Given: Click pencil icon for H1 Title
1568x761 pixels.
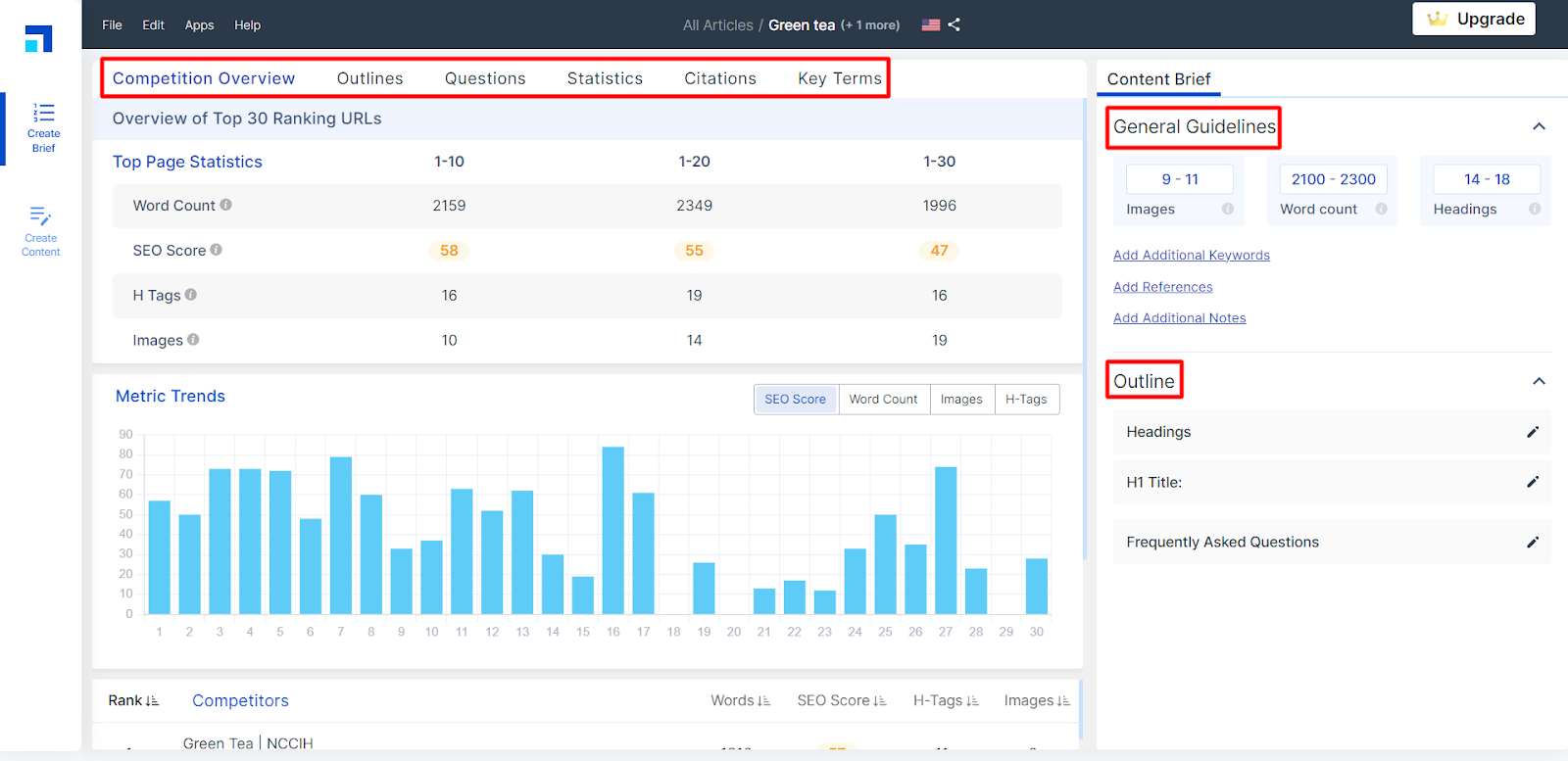Looking at the screenshot, I should [1533, 482].
